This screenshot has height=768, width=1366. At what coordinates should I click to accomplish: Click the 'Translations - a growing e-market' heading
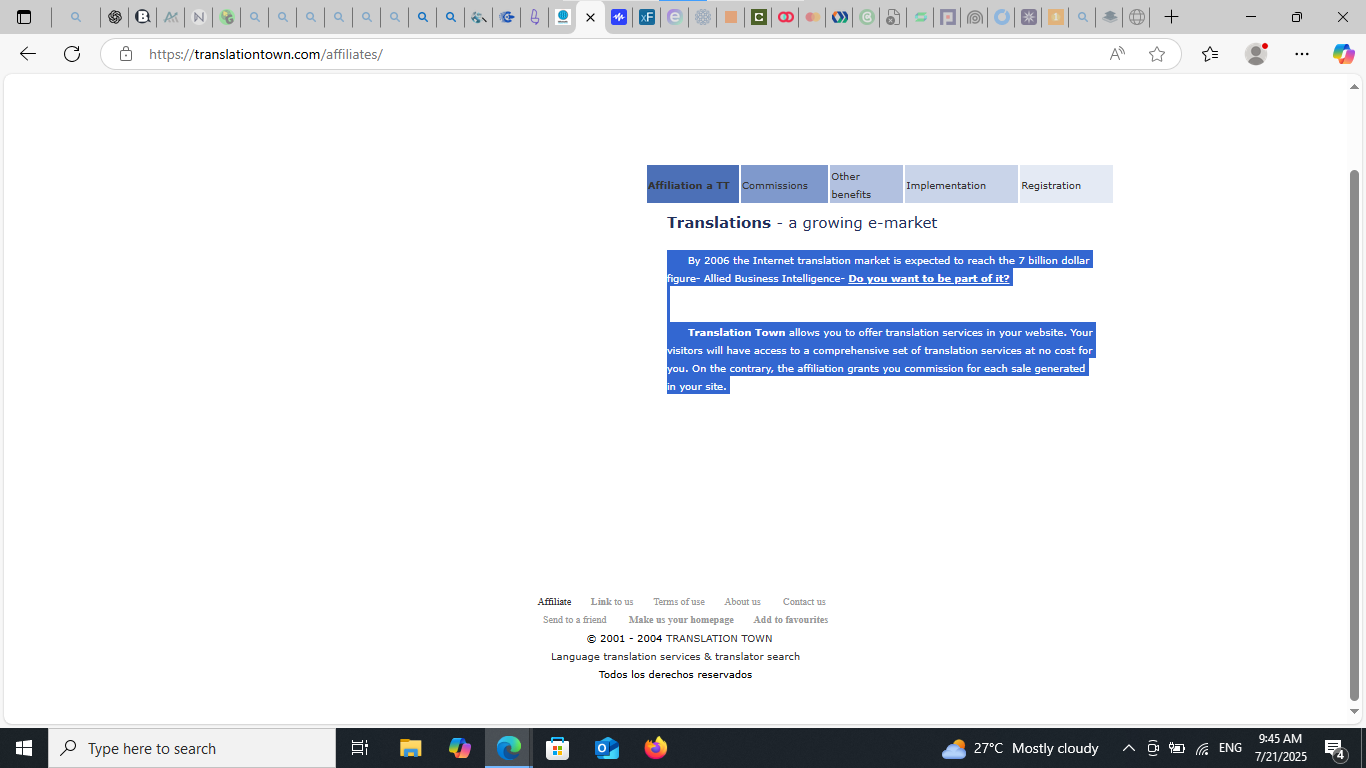(802, 222)
